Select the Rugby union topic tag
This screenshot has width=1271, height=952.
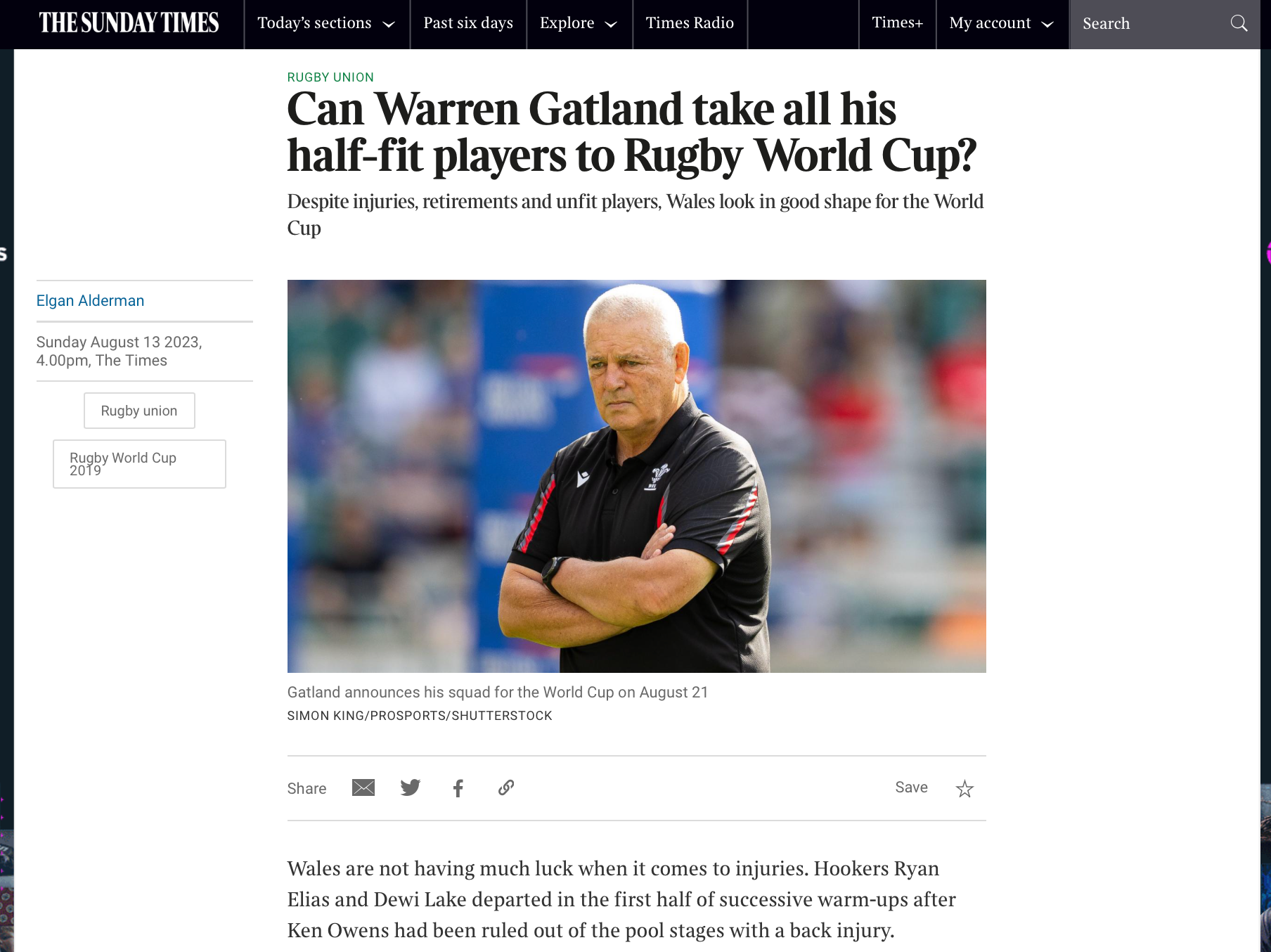pyautogui.click(x=139, y=411)
